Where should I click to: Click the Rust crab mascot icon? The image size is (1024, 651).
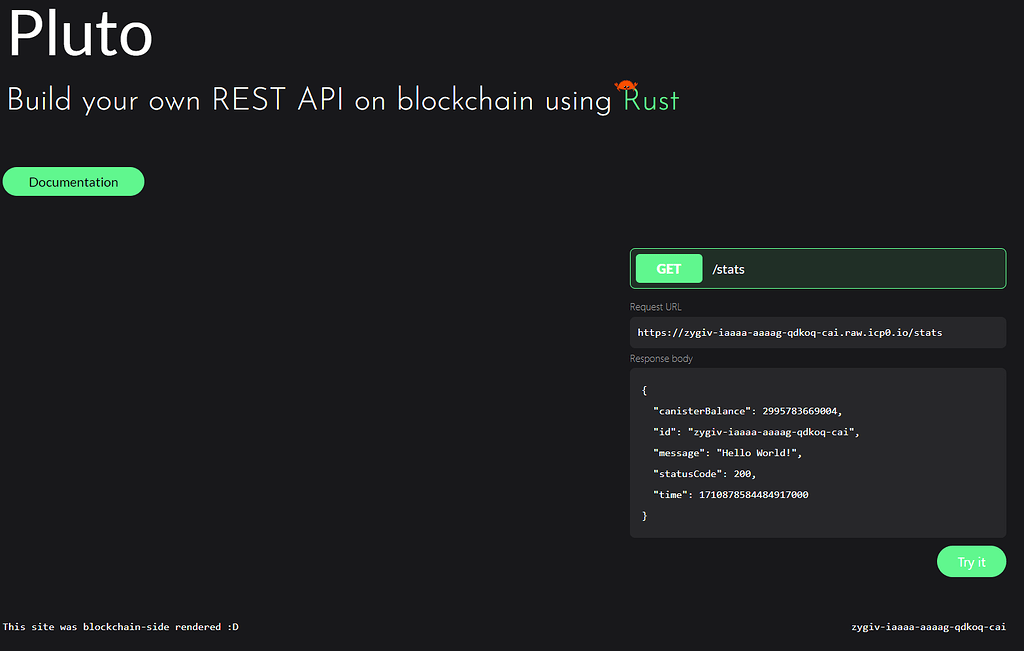626,85
